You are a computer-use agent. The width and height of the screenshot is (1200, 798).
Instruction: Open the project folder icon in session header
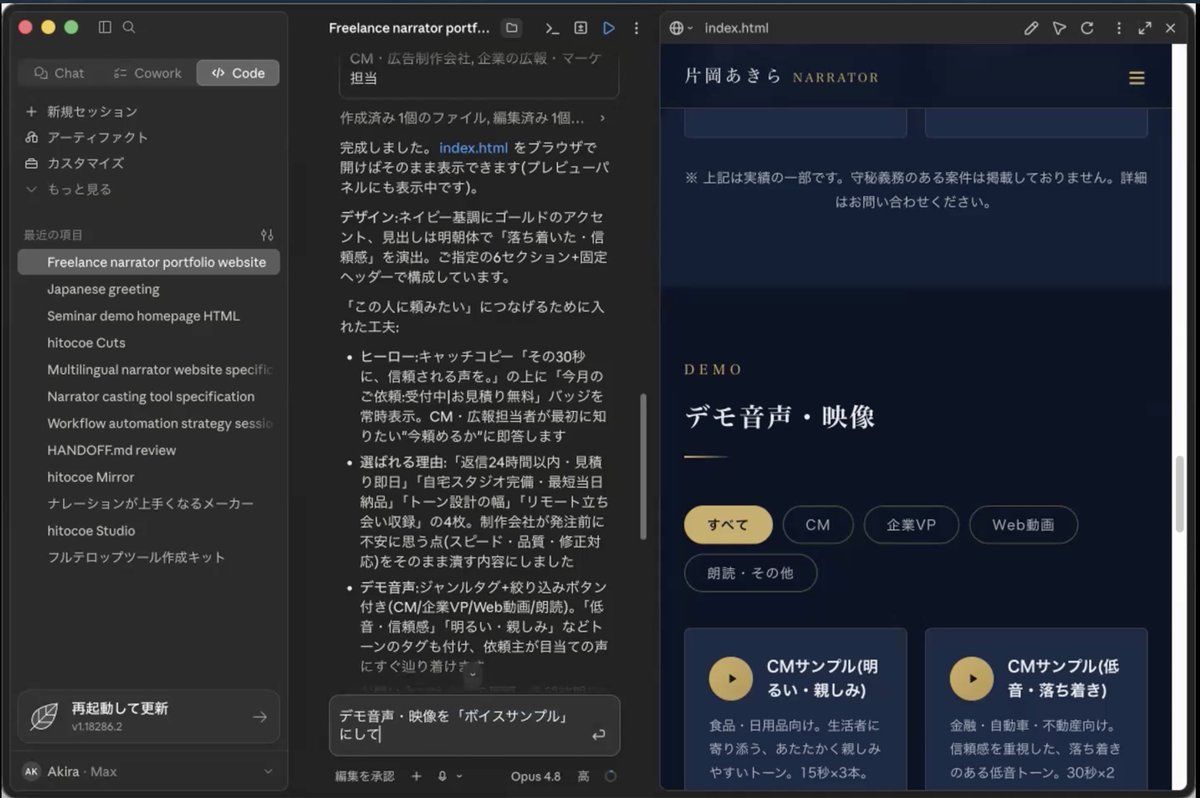point(512,28)
